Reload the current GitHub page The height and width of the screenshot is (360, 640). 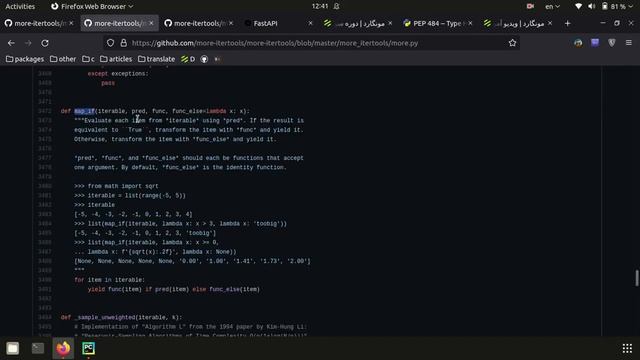(45, 43)
